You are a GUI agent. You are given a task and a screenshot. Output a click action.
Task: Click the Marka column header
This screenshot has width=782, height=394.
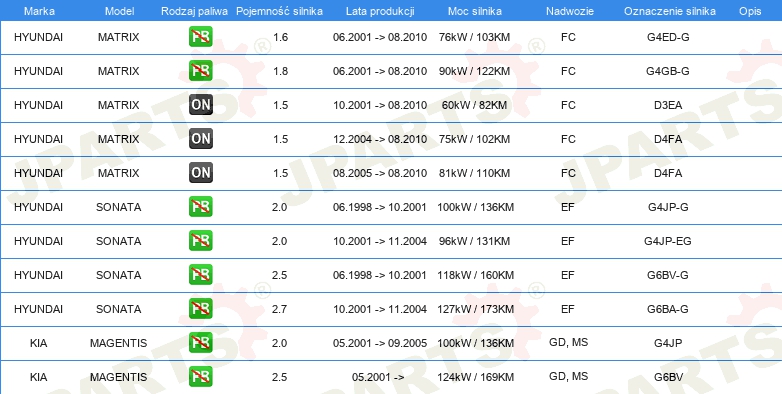point(38,11)
